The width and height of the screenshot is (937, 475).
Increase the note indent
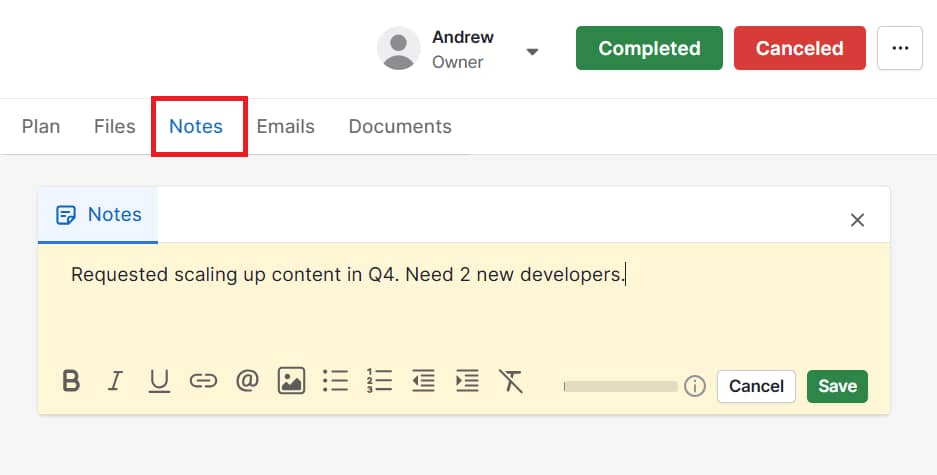pyautogui.click(x=467, y=381)
